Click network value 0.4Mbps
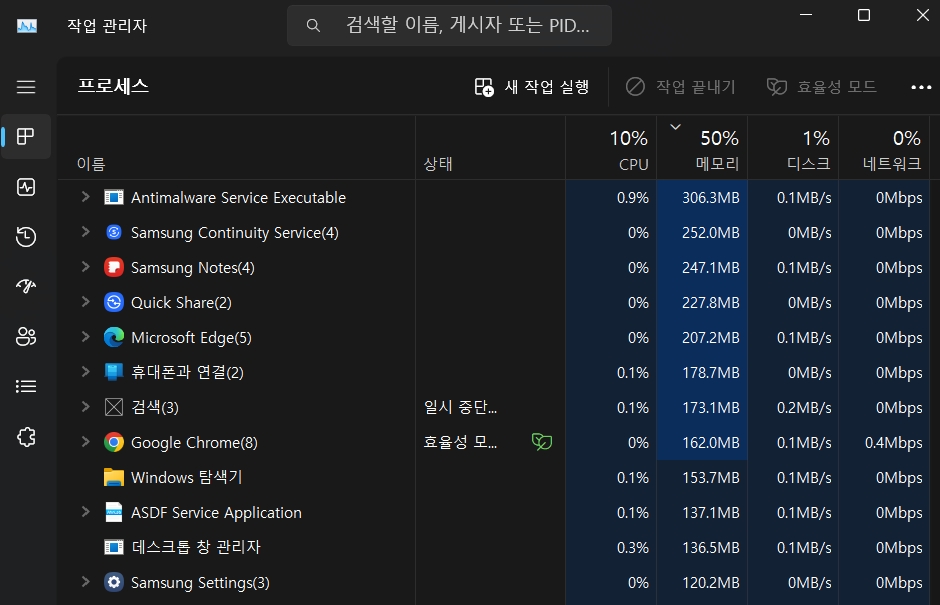Image resolution: width=940 pixels, height=605 pixels. [893, 443]
